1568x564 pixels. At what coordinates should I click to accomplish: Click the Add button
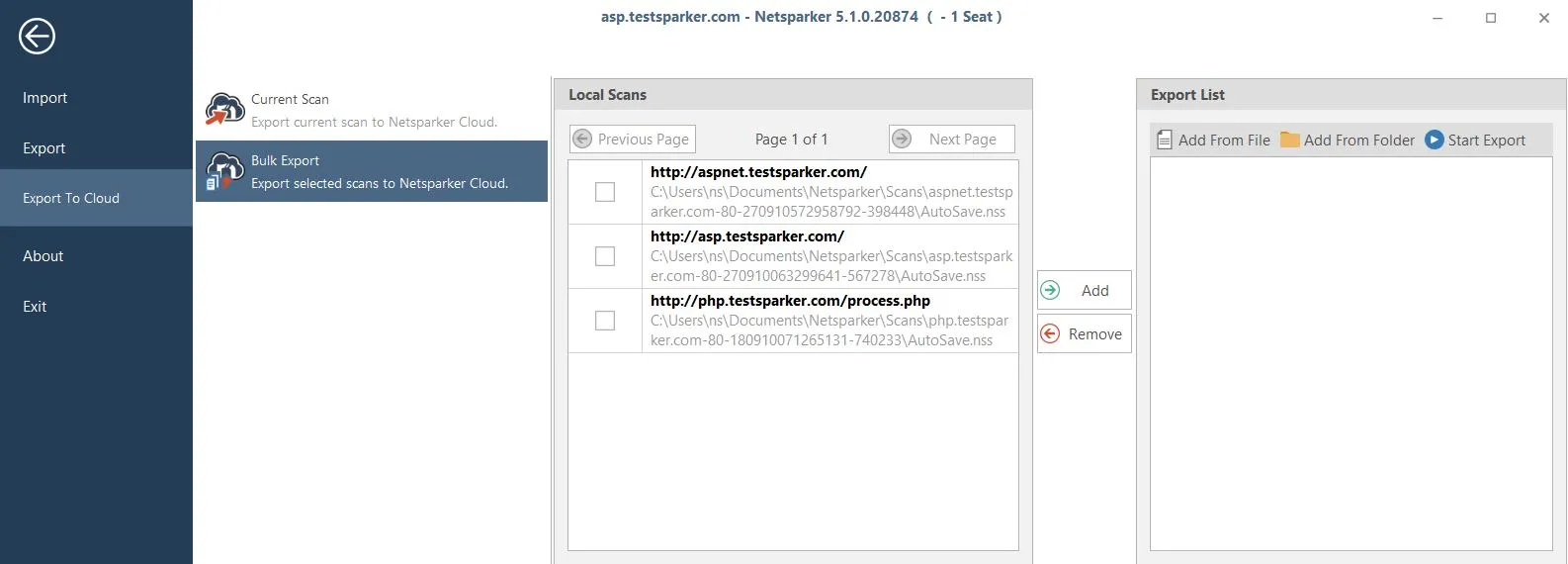[x=1085, y=290]
